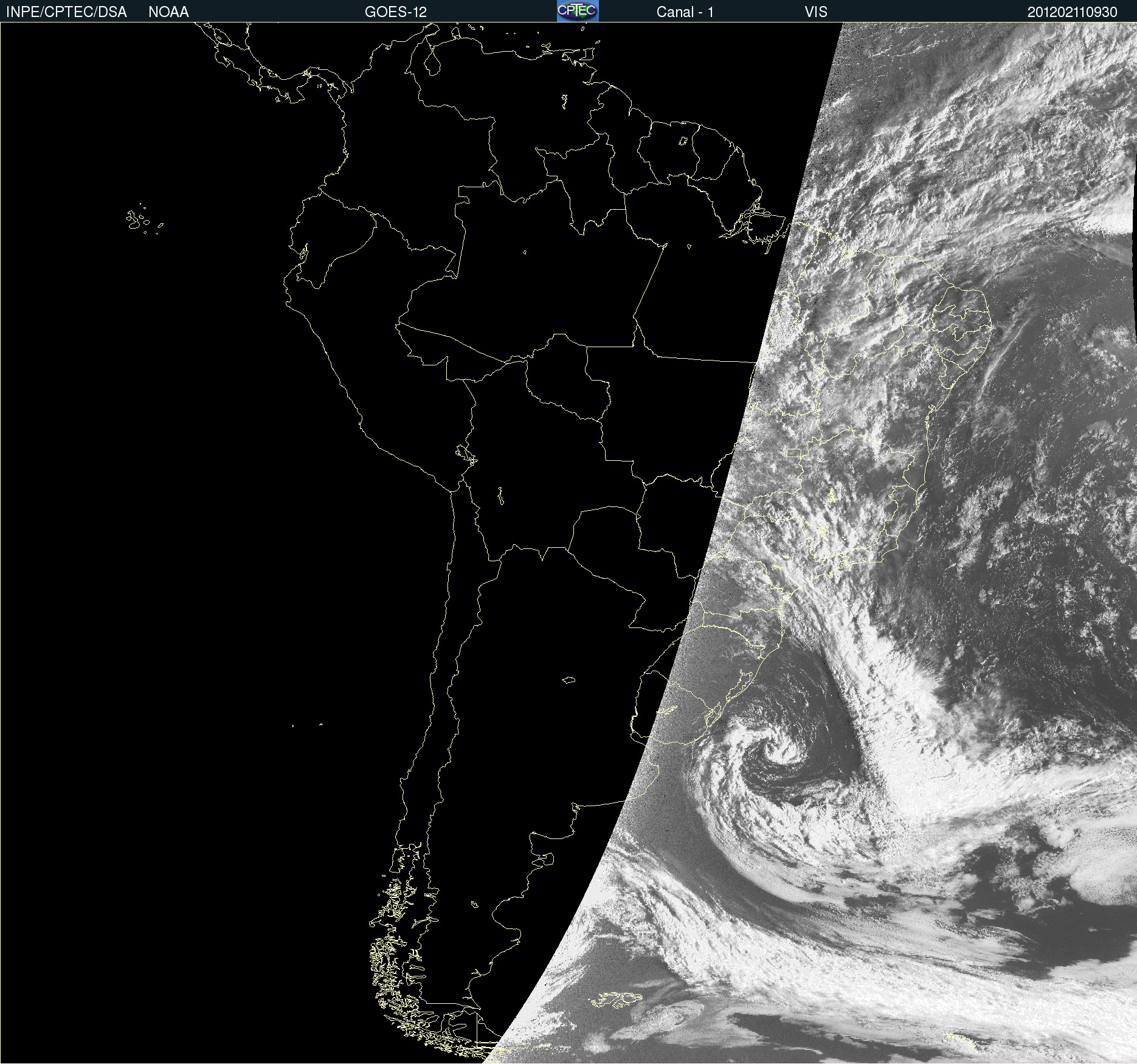Click the '201202110930' timestamp
Image resolution: width=1137 pixels, height=1064 pixels.
[1073, 12]
